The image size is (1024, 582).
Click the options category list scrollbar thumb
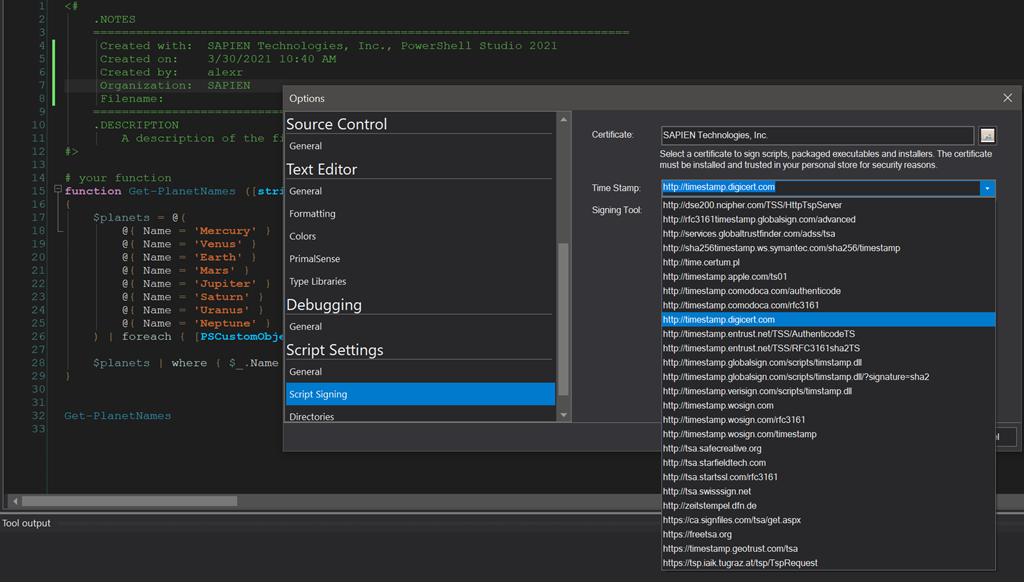pos(564,319)
